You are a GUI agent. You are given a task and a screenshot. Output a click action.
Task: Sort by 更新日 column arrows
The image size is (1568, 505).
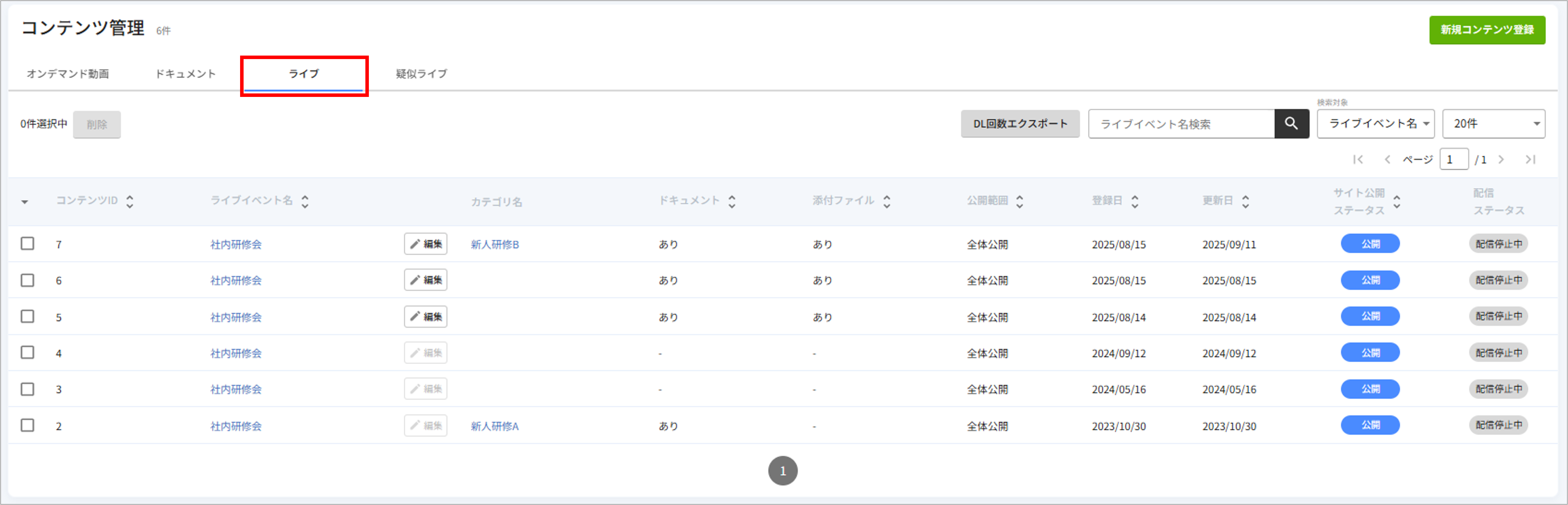point(1245,202)
